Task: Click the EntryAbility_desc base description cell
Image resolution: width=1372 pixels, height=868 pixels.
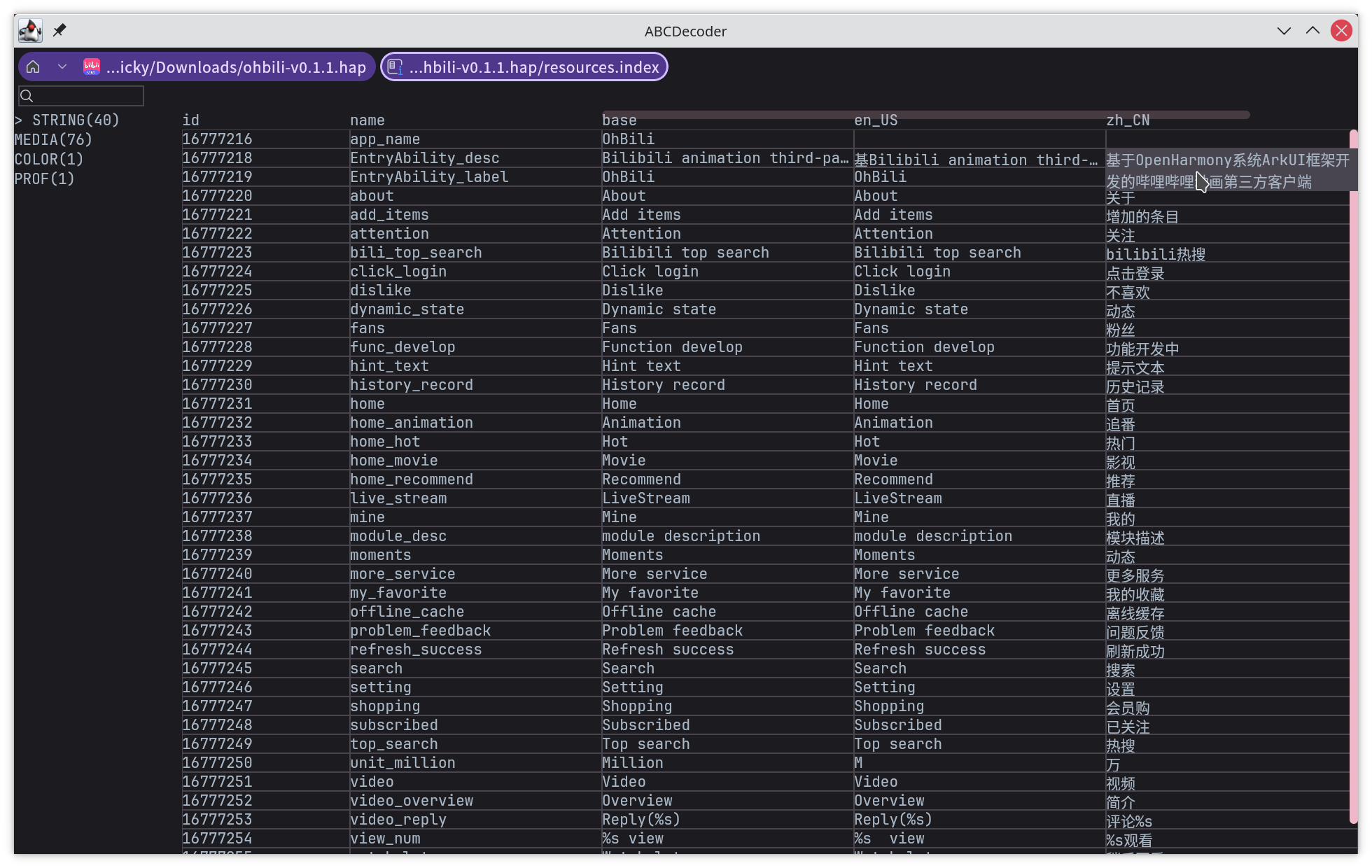Action: coord(727,157)
